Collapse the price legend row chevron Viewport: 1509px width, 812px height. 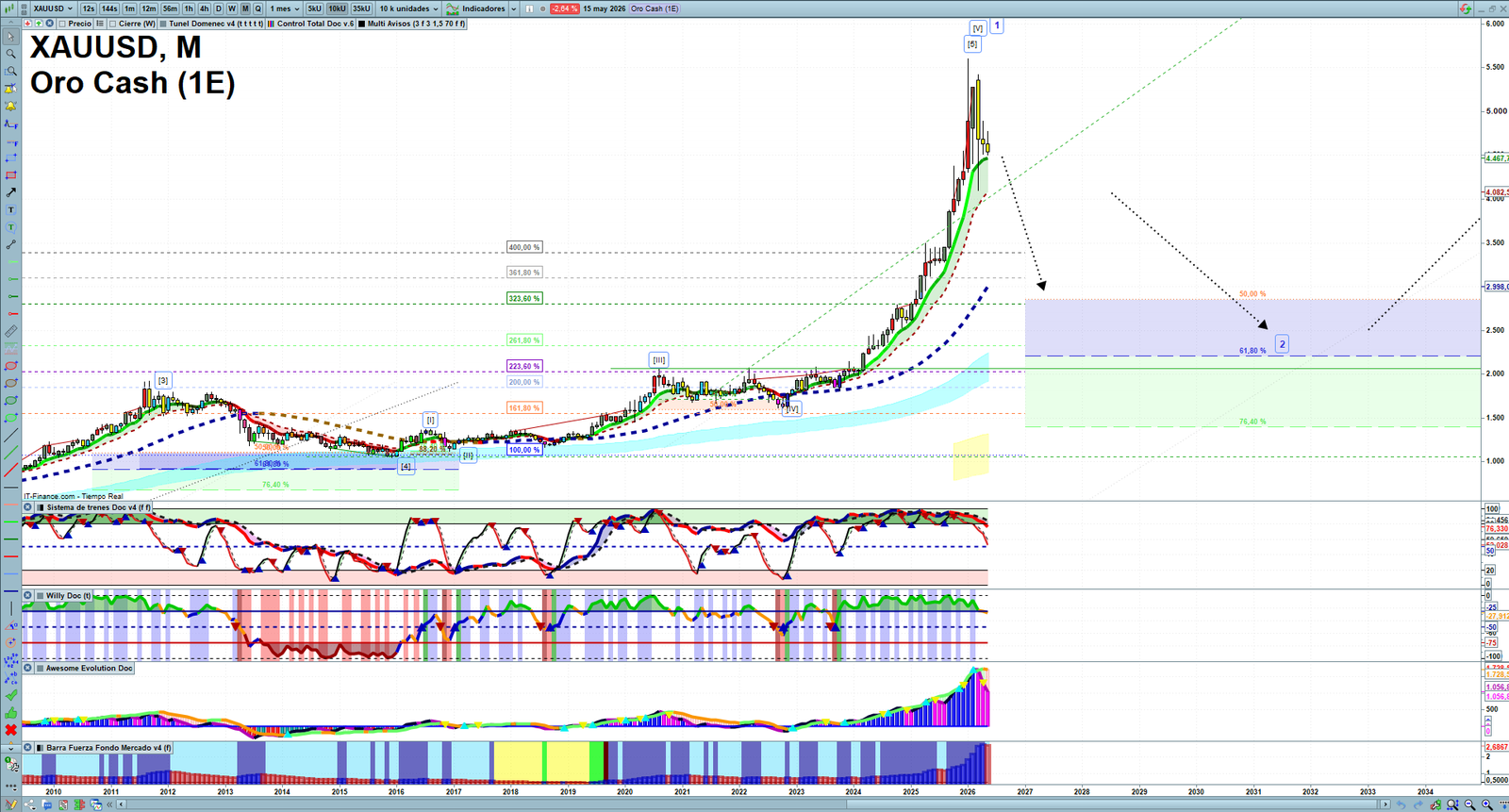click(x=10, y=23)
